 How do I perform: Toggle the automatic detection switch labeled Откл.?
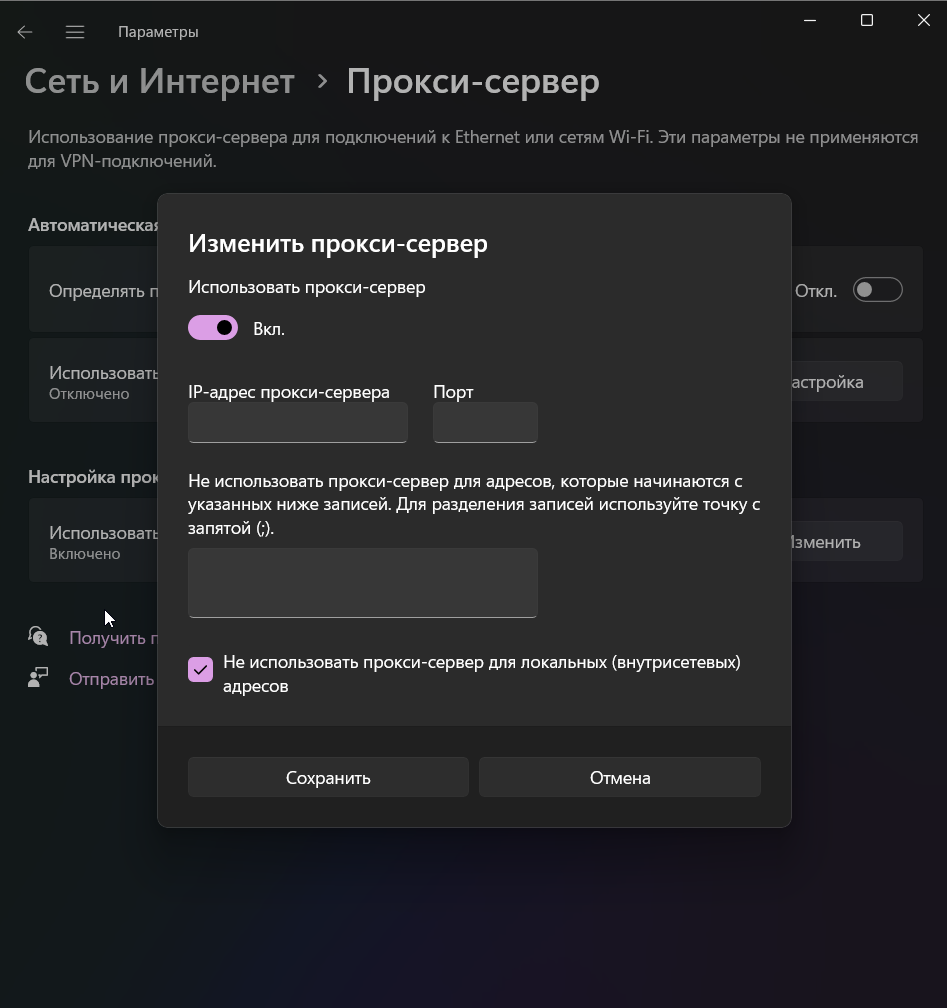click(878, 290)
